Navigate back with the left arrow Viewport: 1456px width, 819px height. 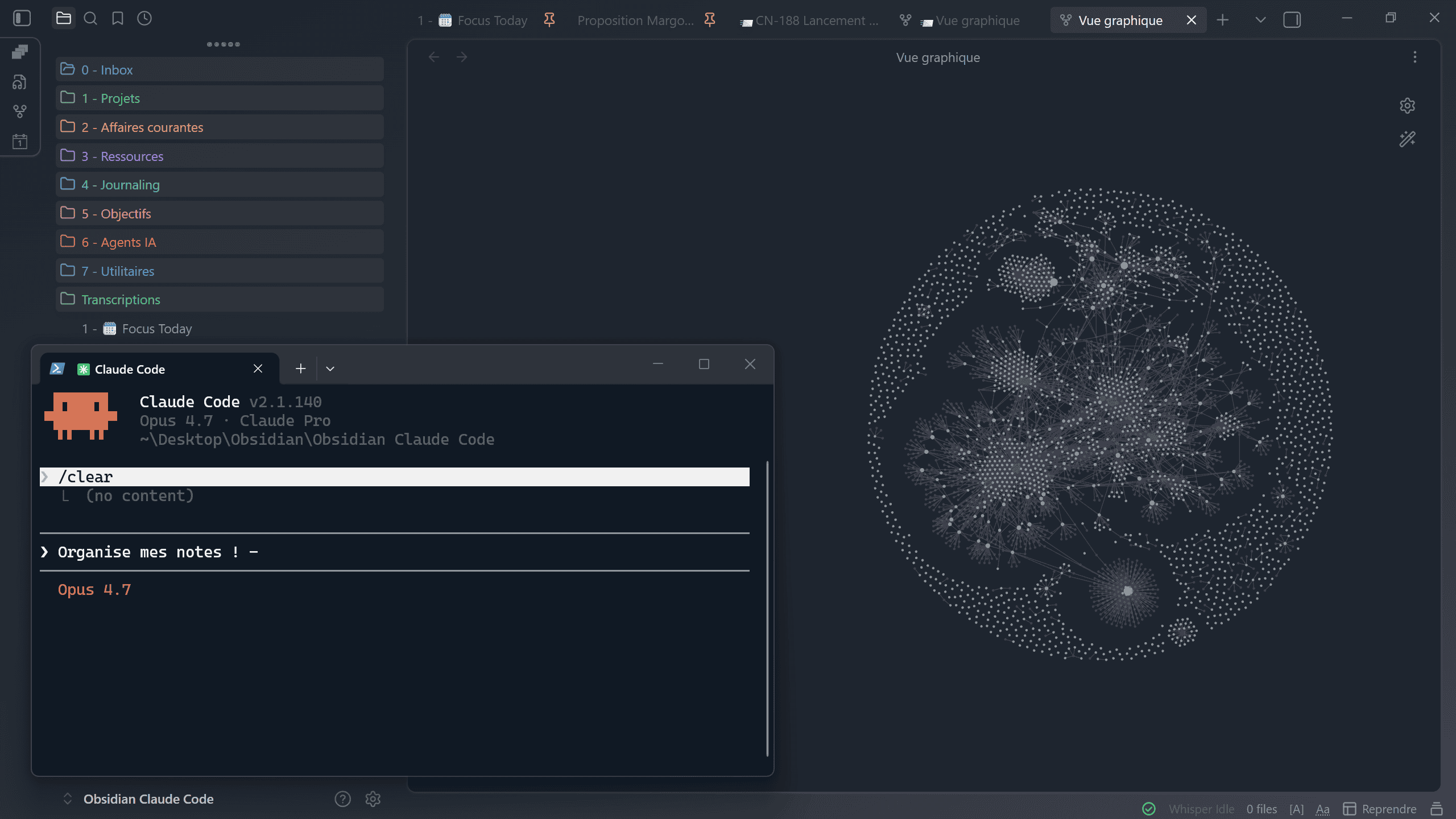(x=434, y=57)
